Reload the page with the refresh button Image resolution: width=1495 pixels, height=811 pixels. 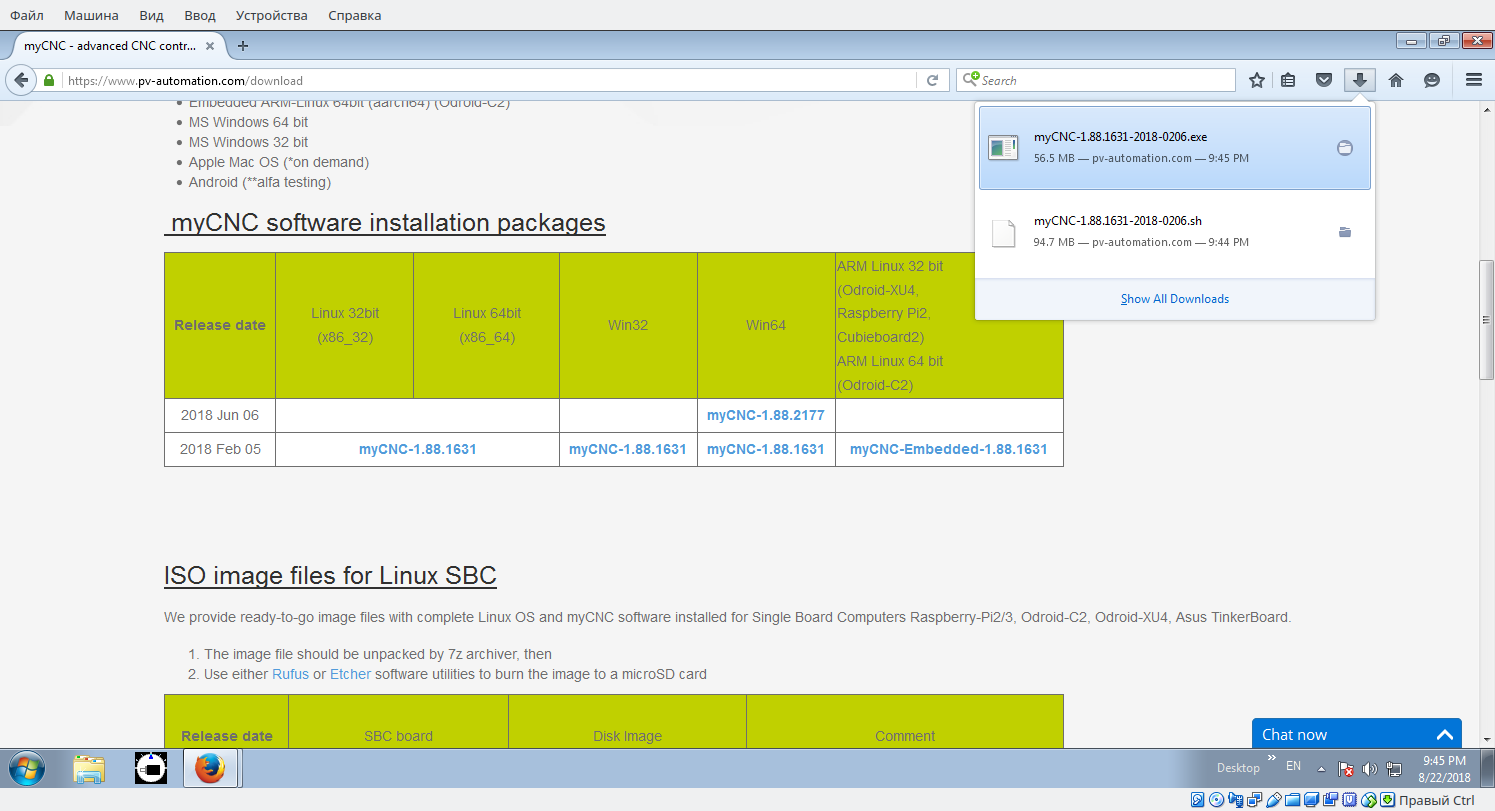[x=932, y=80]
